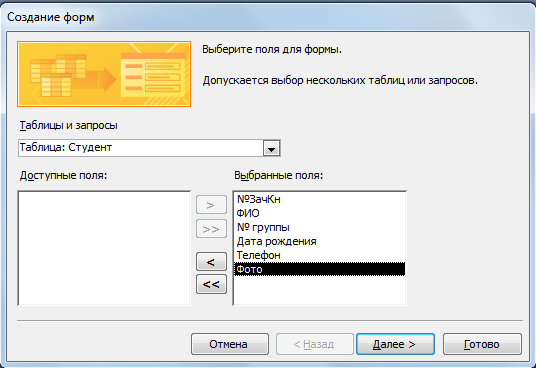Viewport: 536px width, 368px height.
Task: Finish wizard with Готово button
Action: [x=482, y=344]
